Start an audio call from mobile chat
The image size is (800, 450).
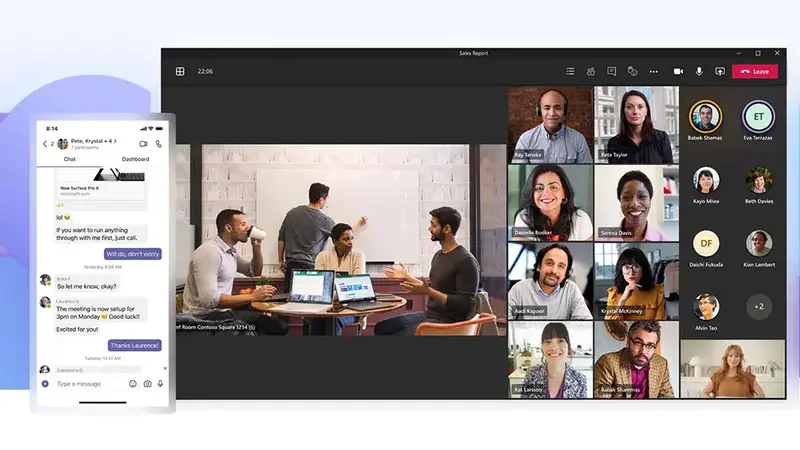[x=159, y=144]
